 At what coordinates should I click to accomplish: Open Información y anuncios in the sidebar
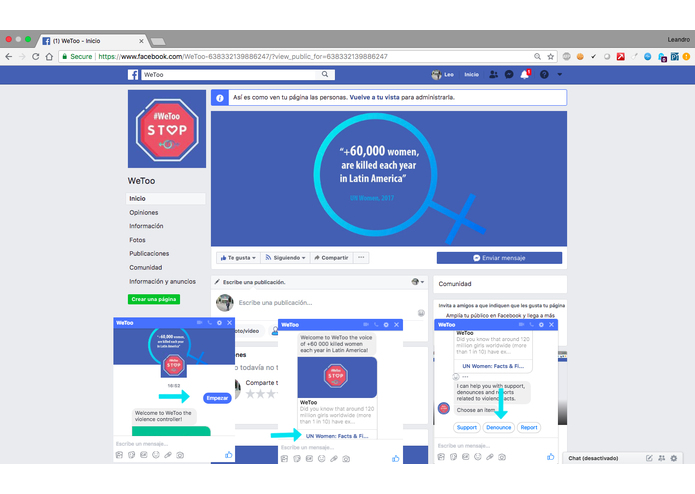[x=163, y=281]
